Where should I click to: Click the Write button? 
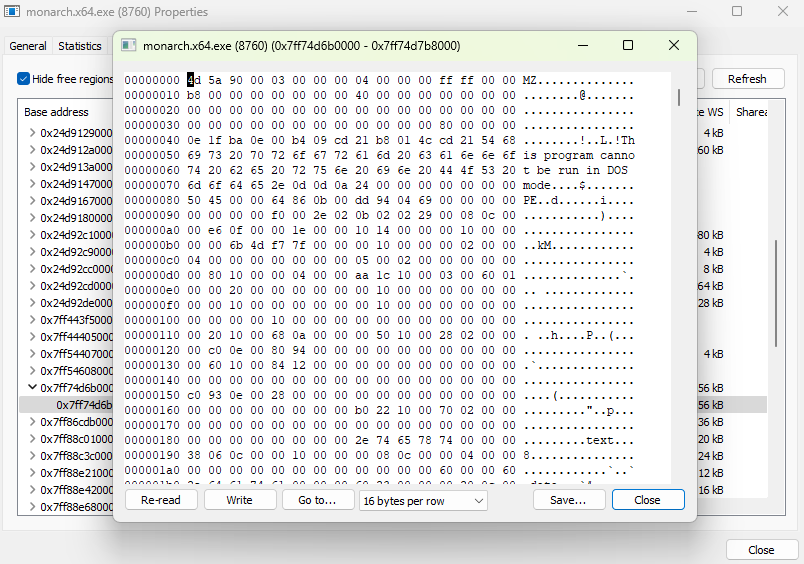239,500
